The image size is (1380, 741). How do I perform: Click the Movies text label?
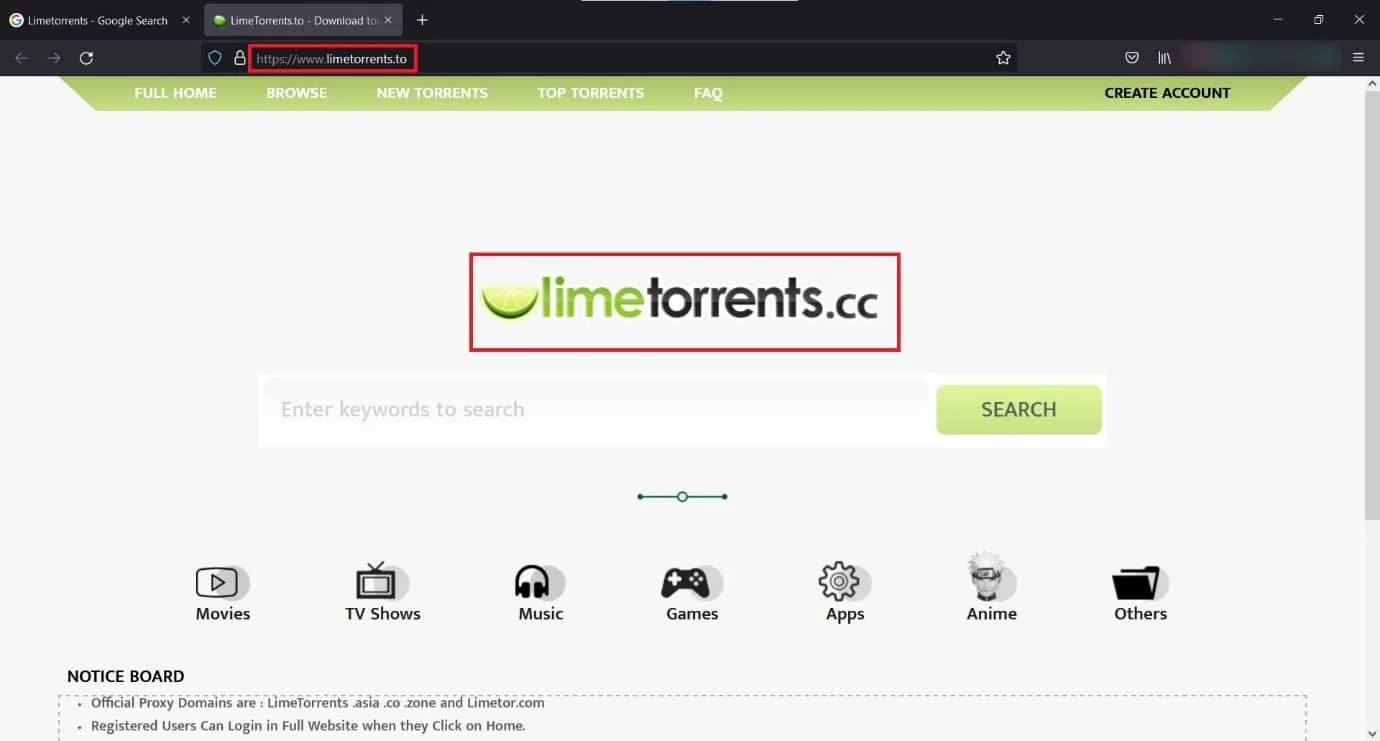click(x=223, y=614)
